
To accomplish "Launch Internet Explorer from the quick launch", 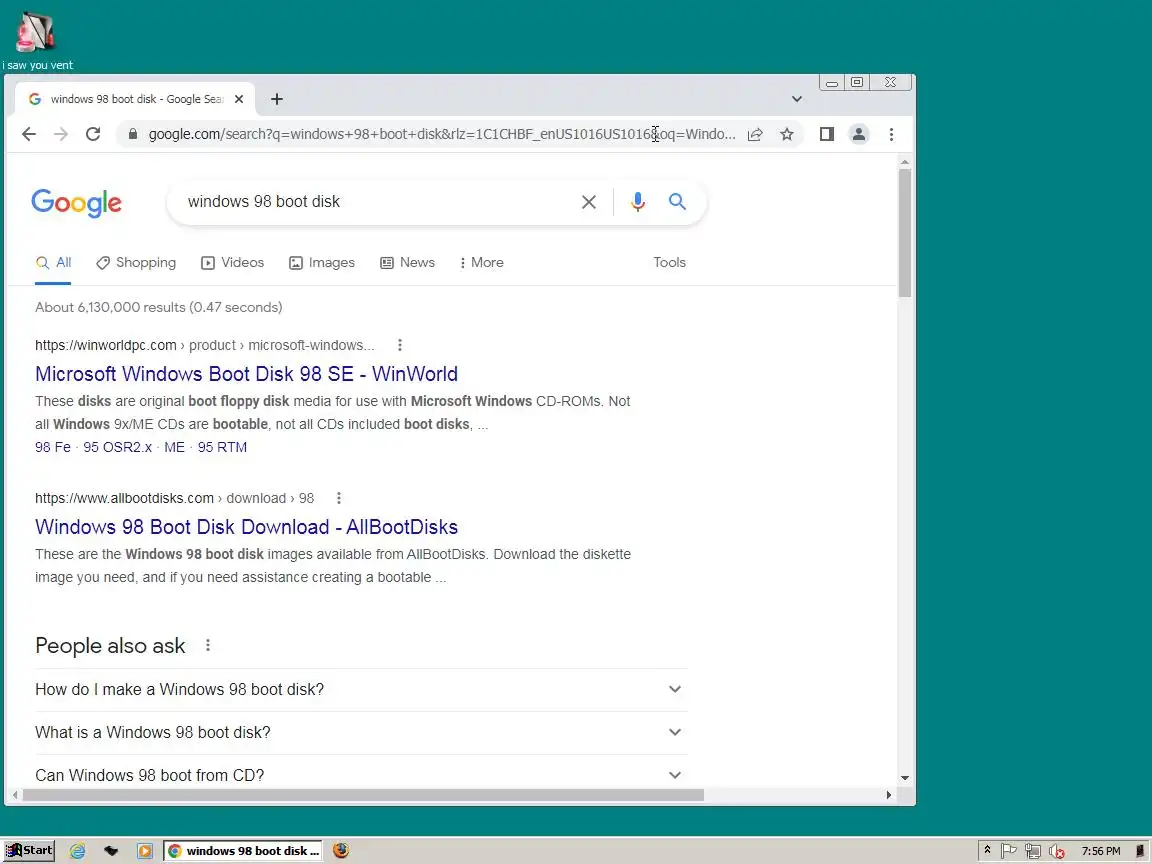I will coord(77,851).
